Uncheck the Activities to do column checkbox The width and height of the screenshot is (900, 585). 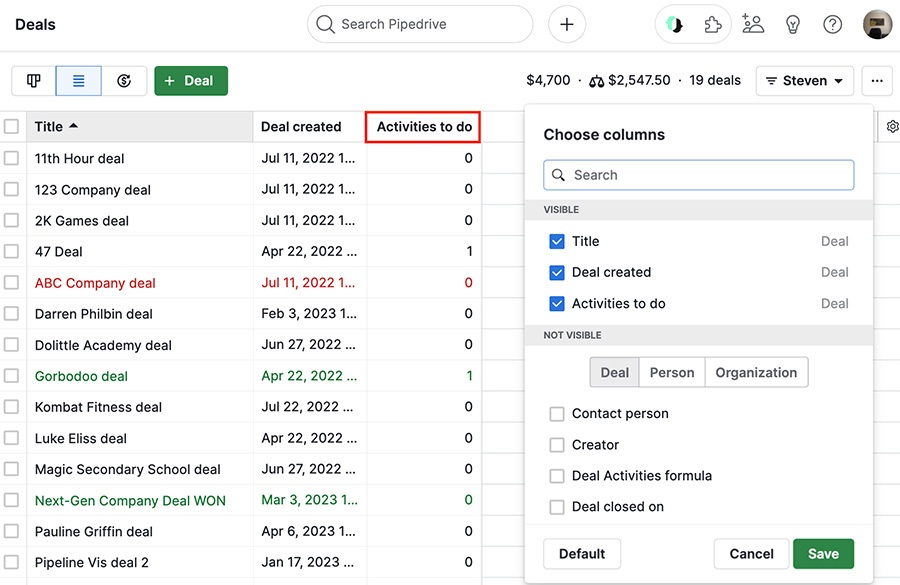coord(557,304)
